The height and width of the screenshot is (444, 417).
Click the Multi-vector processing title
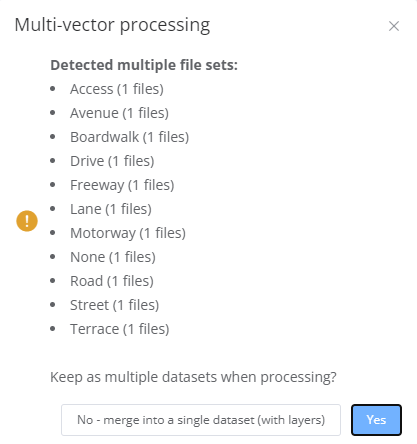pos(112,25)
